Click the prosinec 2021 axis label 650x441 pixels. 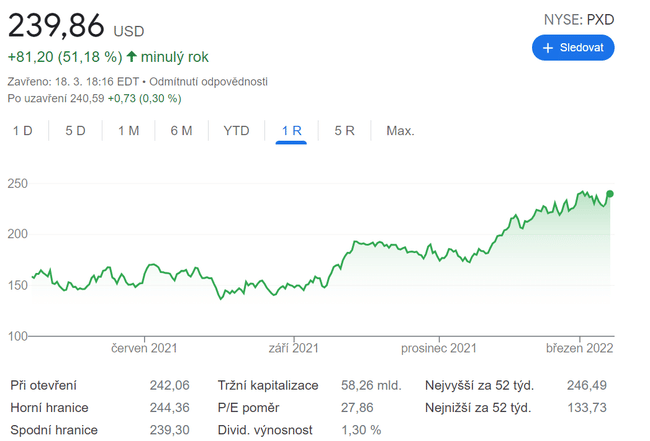pyautogui.click(x=438, y=348)
